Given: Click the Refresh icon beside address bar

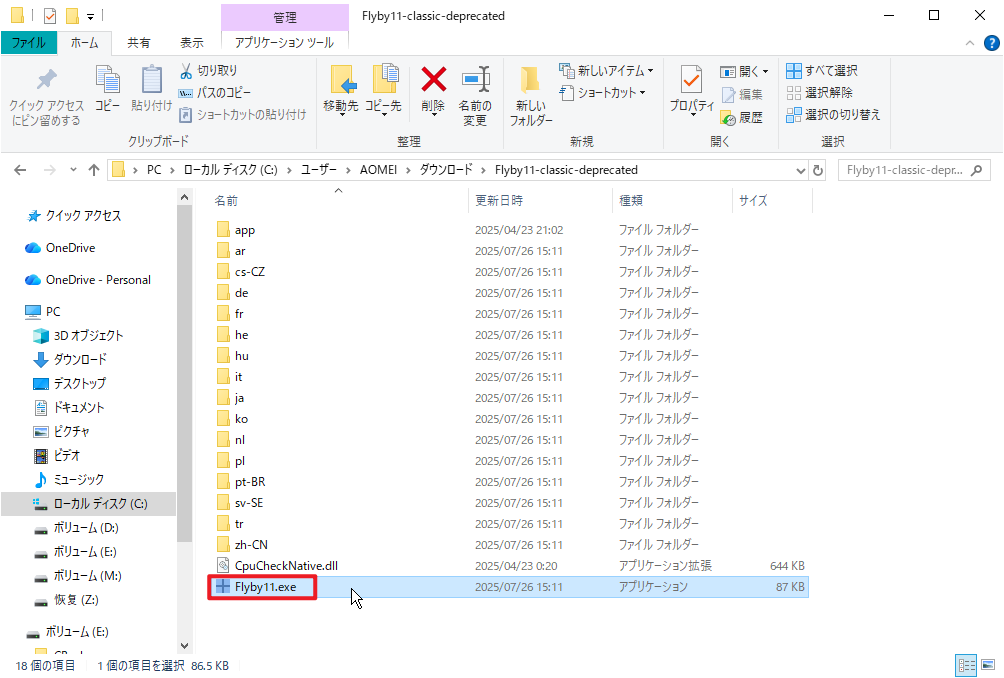Looking at the screenshot, I should click(x=818, y=170).
